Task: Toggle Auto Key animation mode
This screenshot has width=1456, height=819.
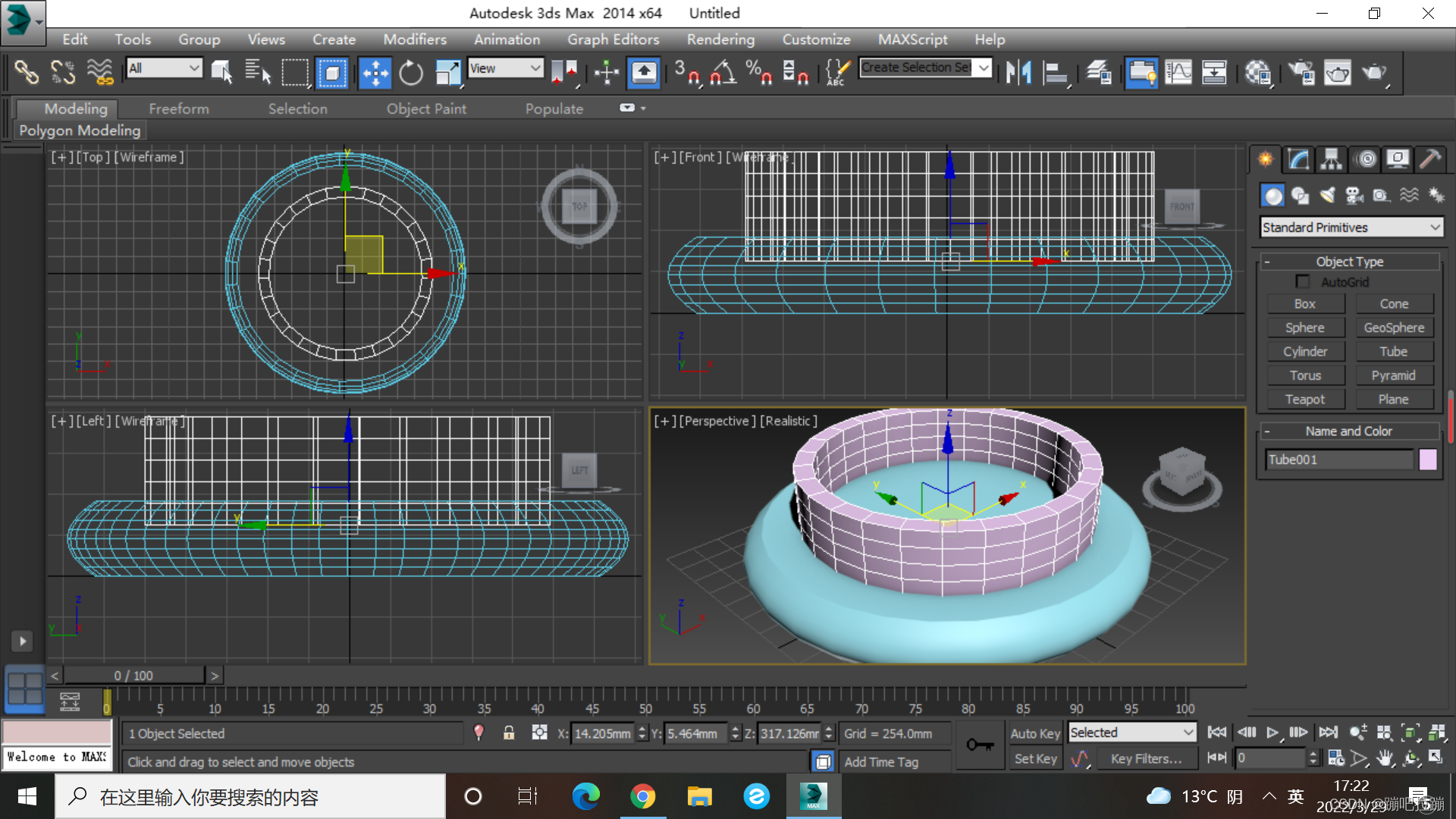Action: (x=1035, y=733)
